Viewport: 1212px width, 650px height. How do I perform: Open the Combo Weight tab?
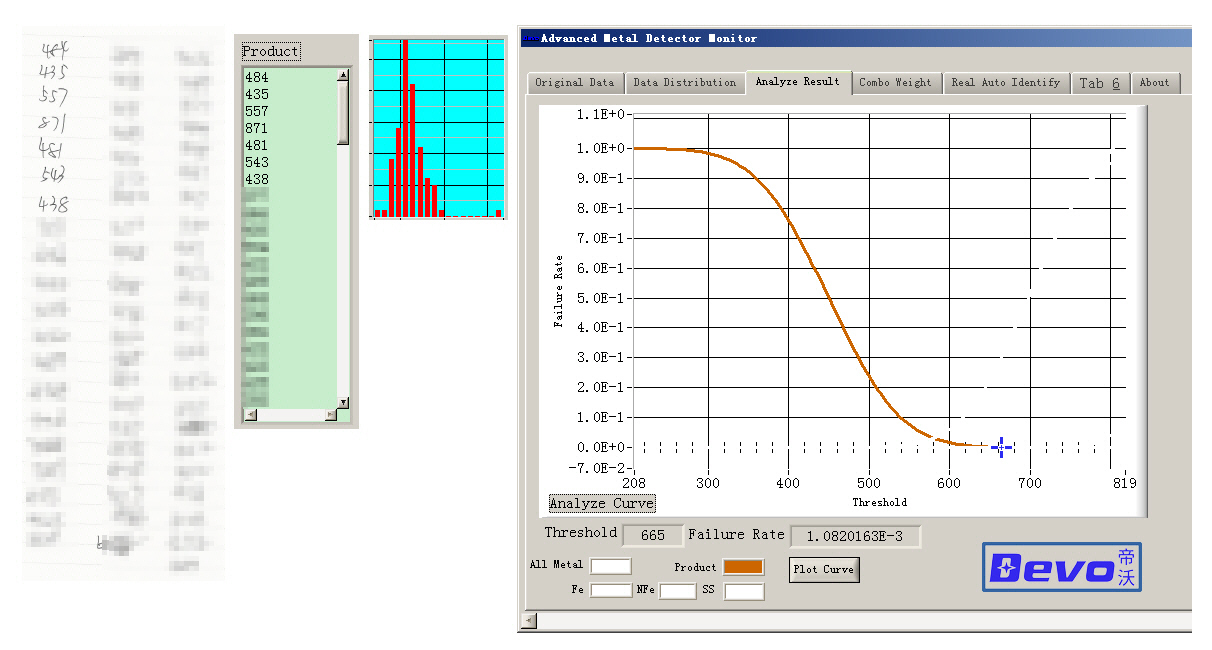tap(895, 83)
